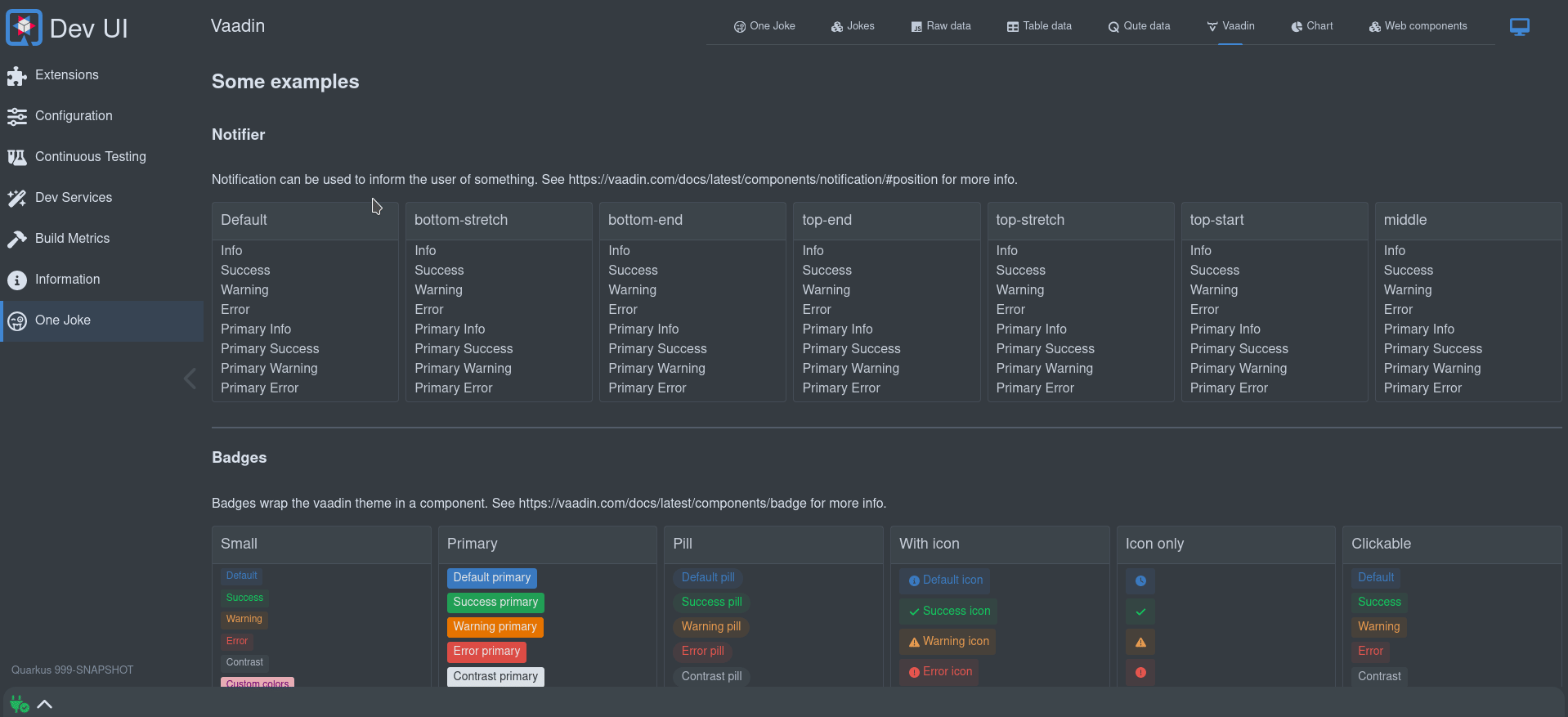The image size is (1568, 717).
Task: Click the Dev Services wand icon
Action: pos(16,199)
